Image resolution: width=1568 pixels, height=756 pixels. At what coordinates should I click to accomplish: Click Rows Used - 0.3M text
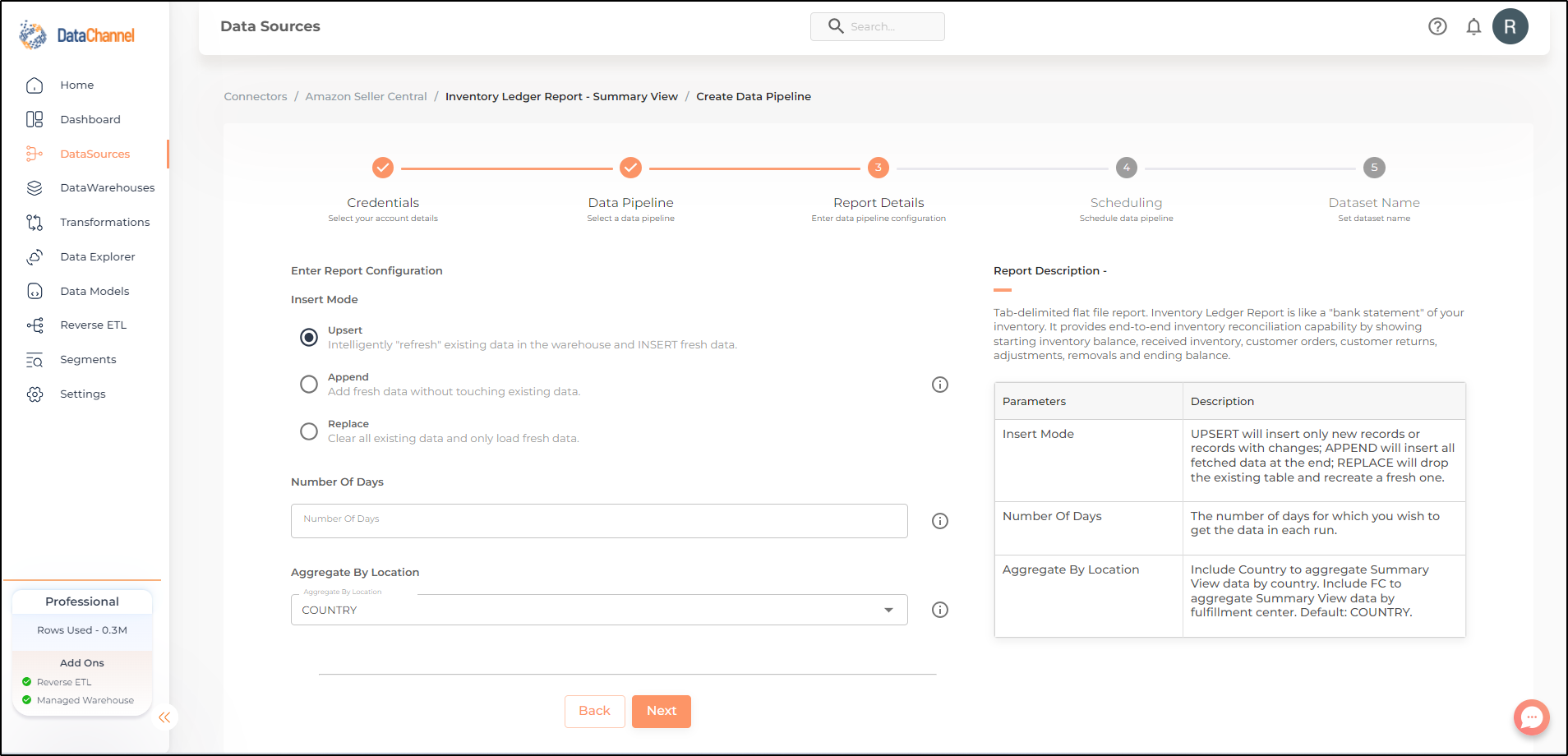tap(82, 630)
